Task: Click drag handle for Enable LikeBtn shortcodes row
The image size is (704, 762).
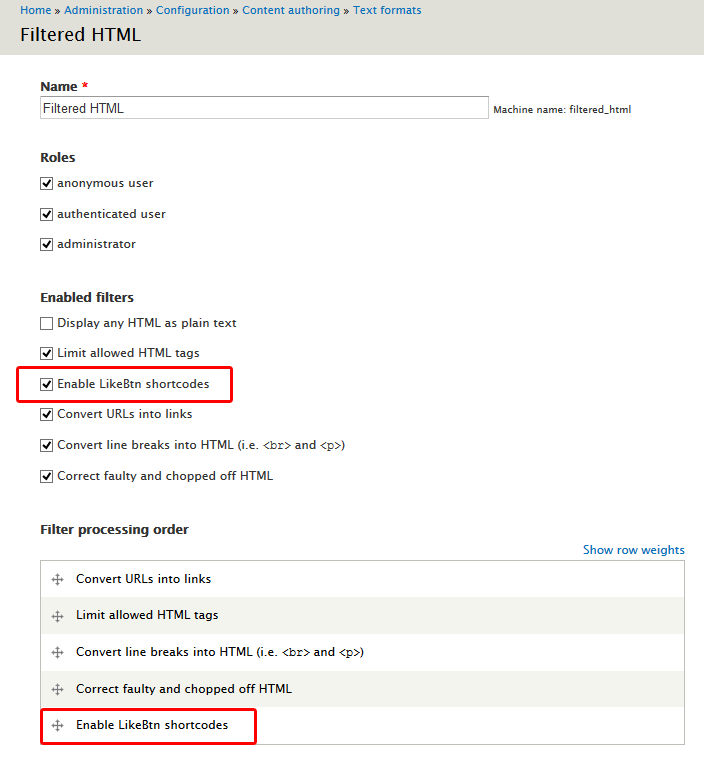Action: tap(57, 725)
